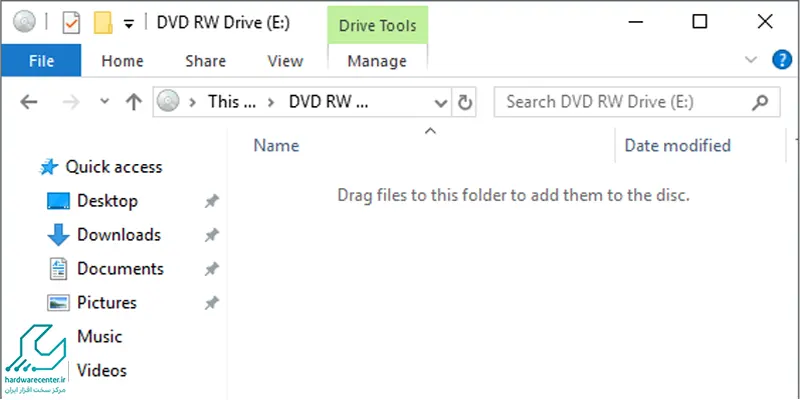Open the Customize Quick Access Toolbar dropdown
Viewport: 800px width, 400px height.
coord(128,22)
